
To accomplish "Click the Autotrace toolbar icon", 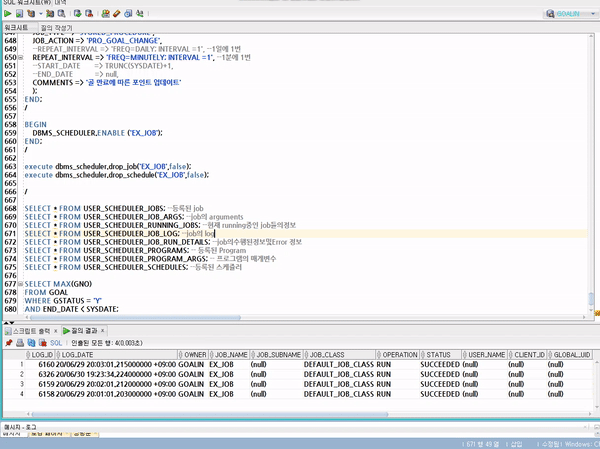I will click(x=50, y=14).
